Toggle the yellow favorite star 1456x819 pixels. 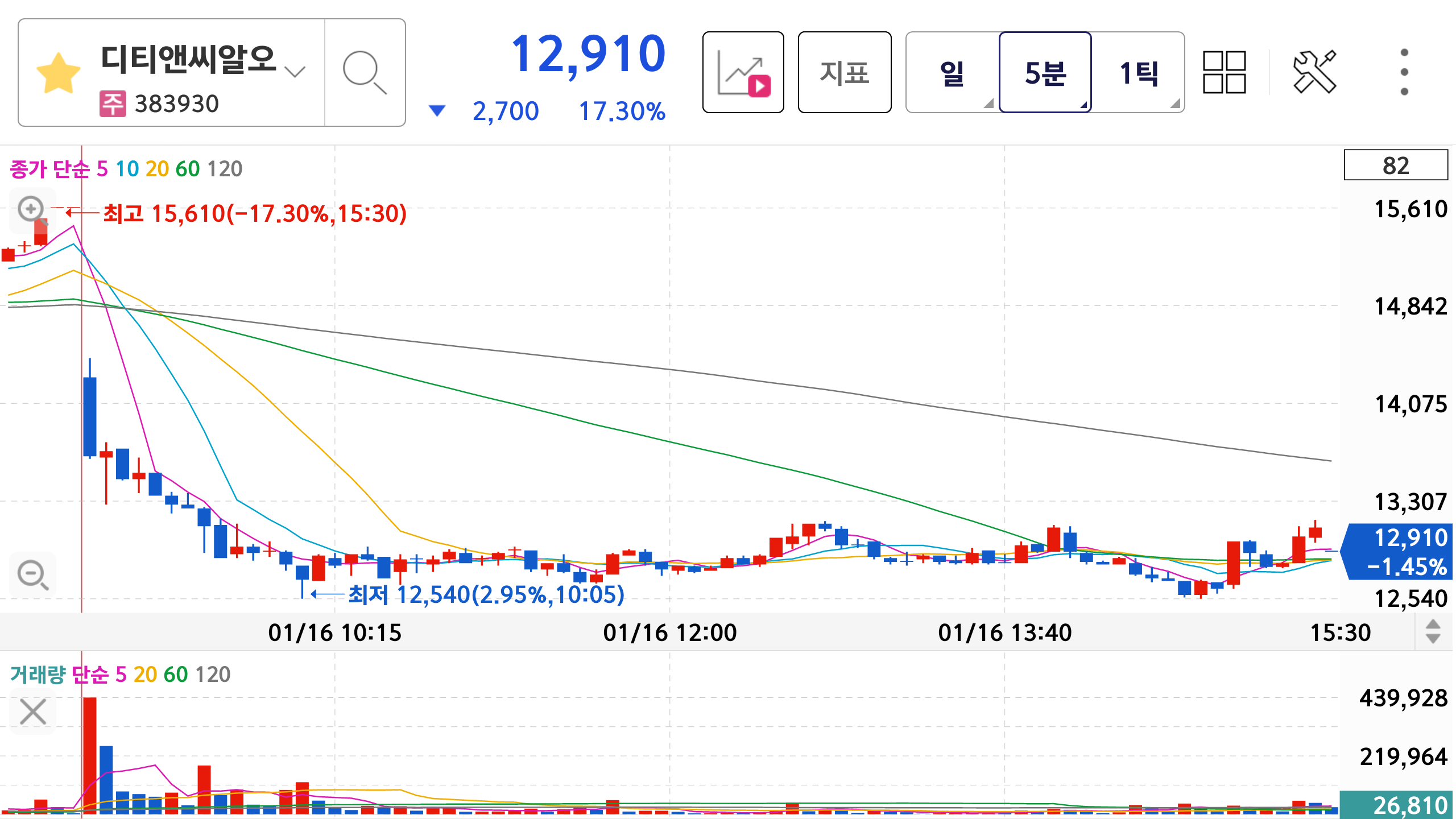tap(58, 73)
